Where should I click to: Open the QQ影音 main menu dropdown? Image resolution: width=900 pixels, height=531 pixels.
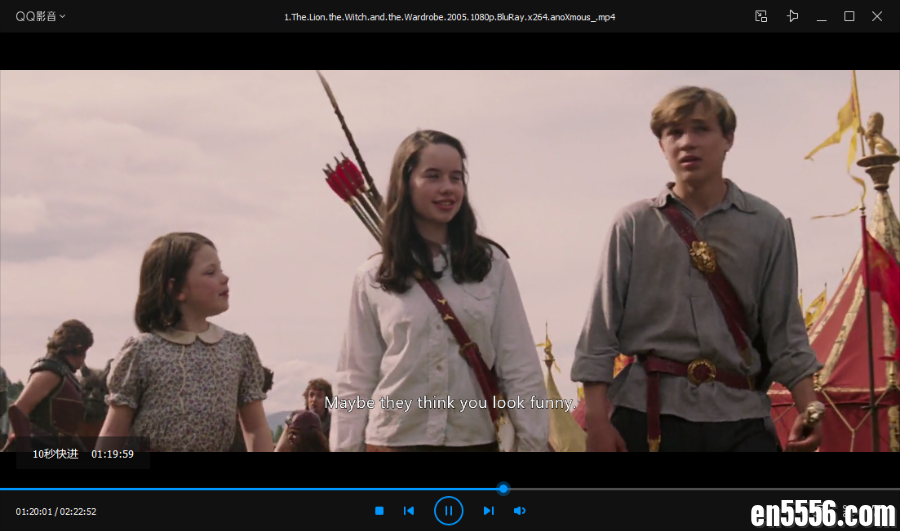tap(40, 16)
